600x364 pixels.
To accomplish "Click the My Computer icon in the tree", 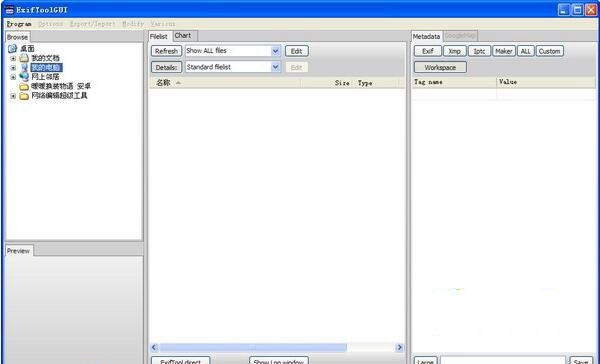I will 24,68.
